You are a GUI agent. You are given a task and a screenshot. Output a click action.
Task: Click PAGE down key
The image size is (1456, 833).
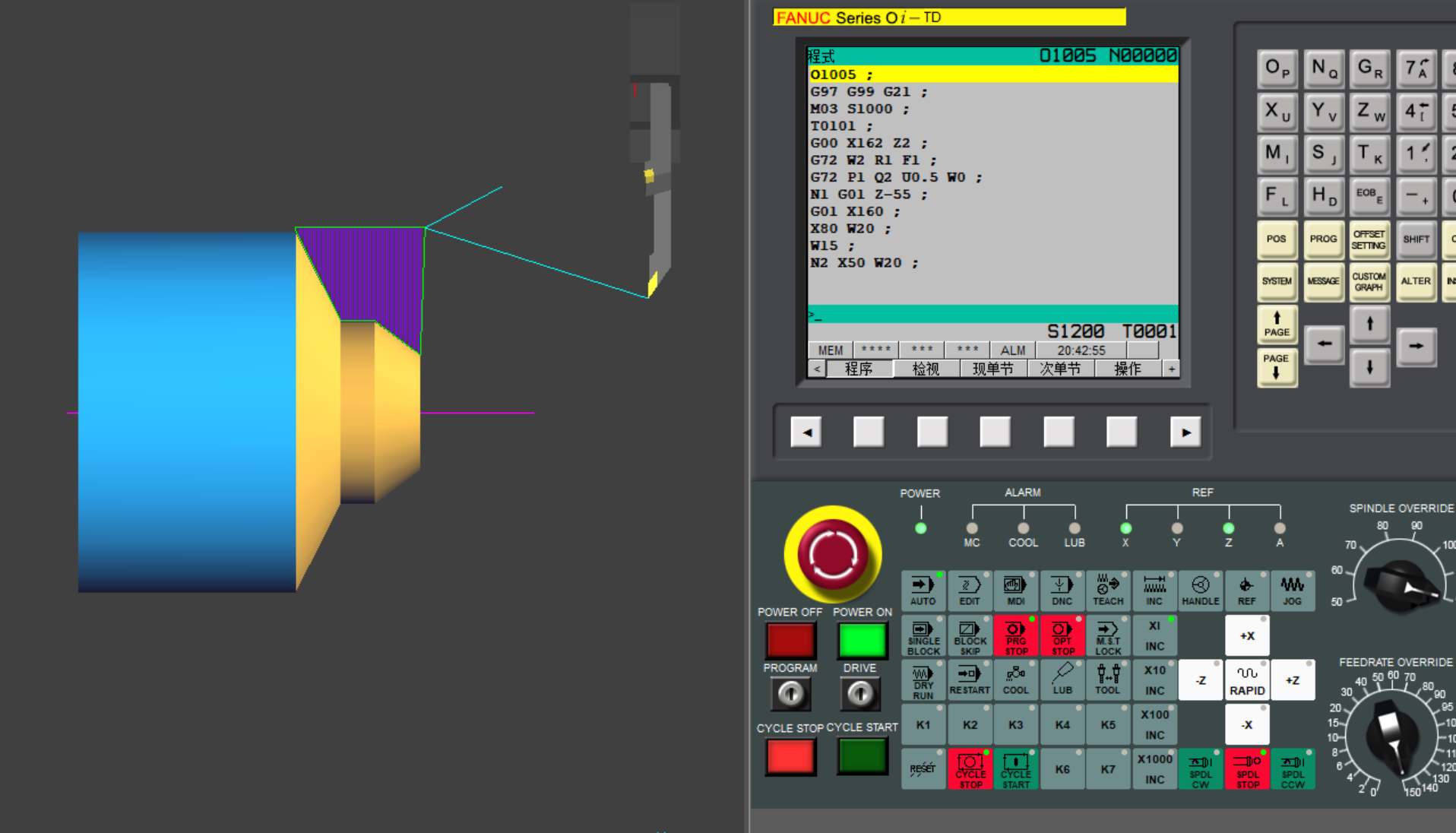click(x=1277, y=367)
